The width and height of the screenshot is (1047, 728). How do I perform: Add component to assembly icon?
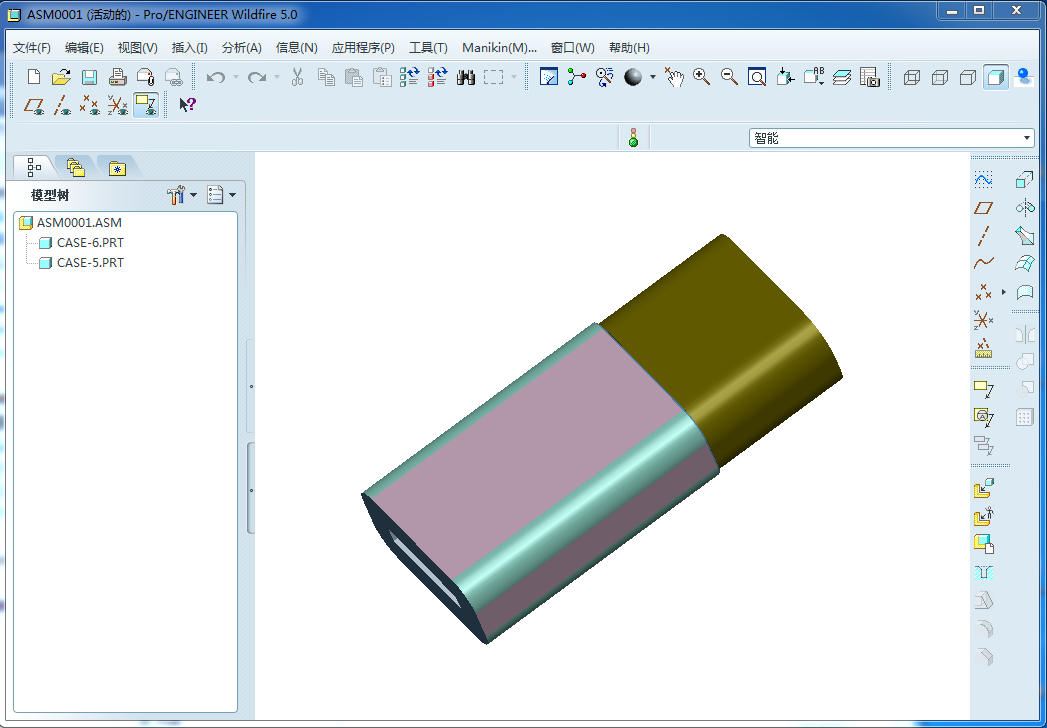tap(984, 489)
